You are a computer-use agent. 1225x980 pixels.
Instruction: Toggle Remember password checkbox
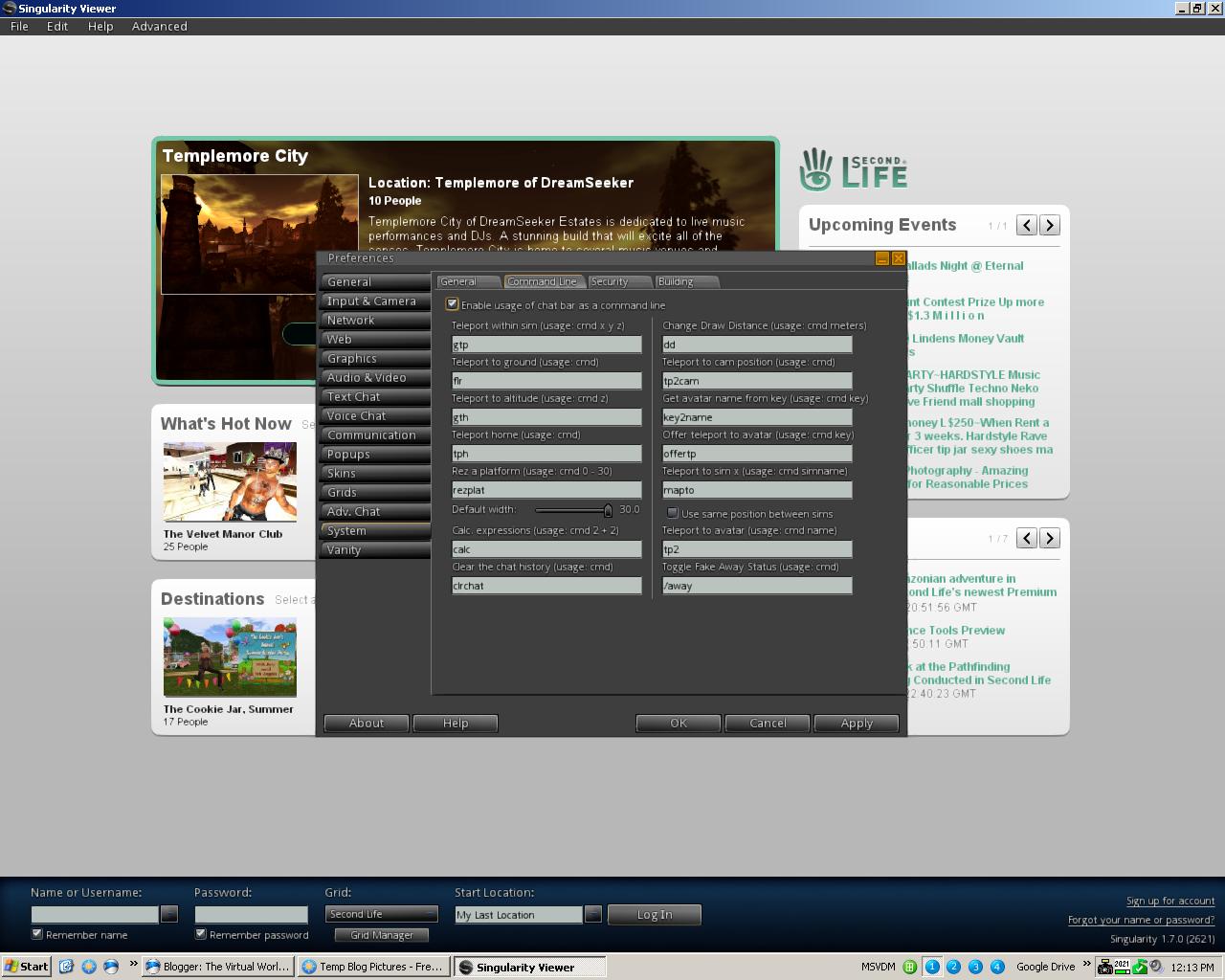coord(201,934)
